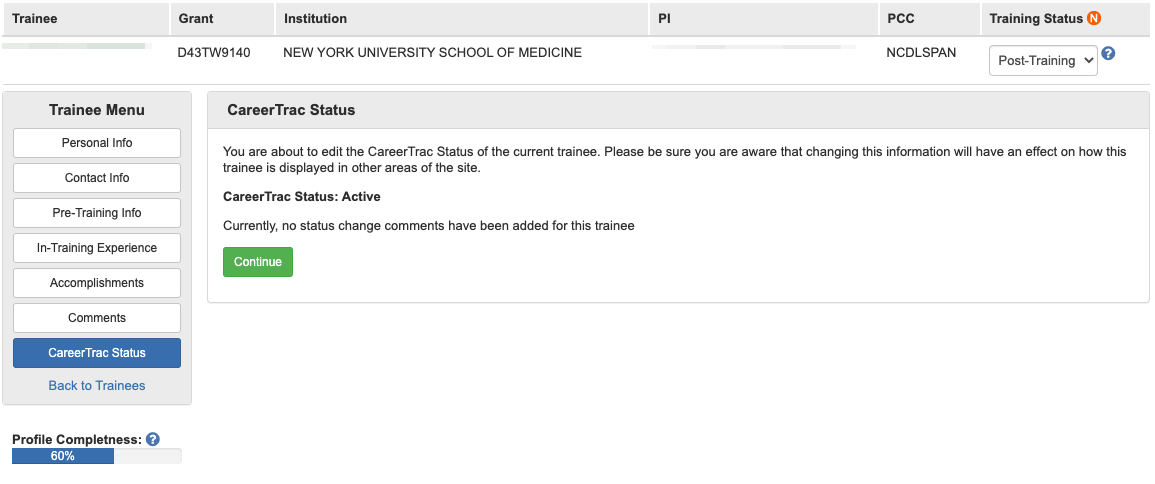Expand the Post-Training status dropdown
Screen dimensions: 1155x484
(1043, 61)
